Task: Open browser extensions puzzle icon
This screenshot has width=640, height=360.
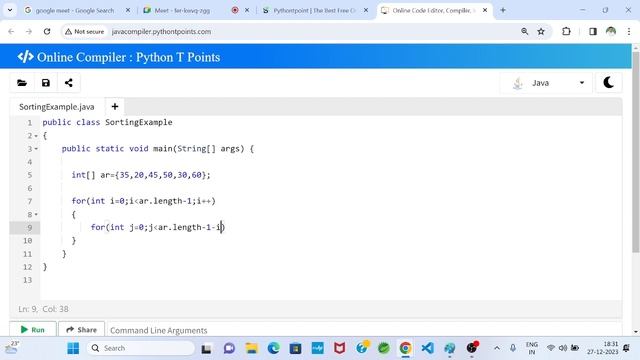Action: pos(566,31)
